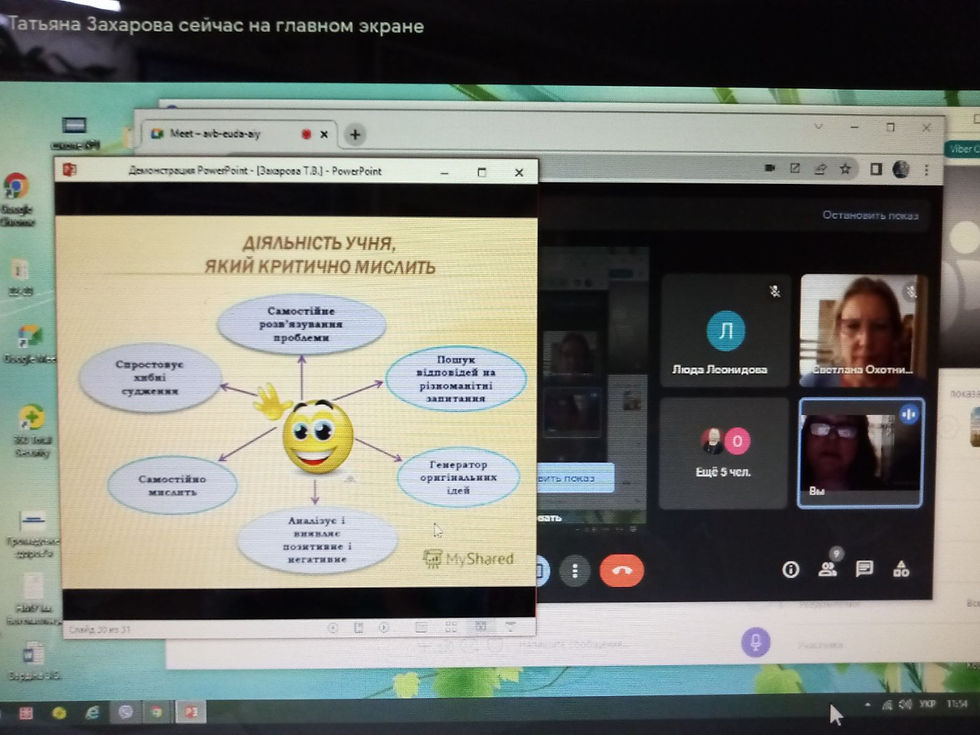This screenshot has width=980, height=735.
Task: Click the Chrome profile avatar
Action: [901, 170]
